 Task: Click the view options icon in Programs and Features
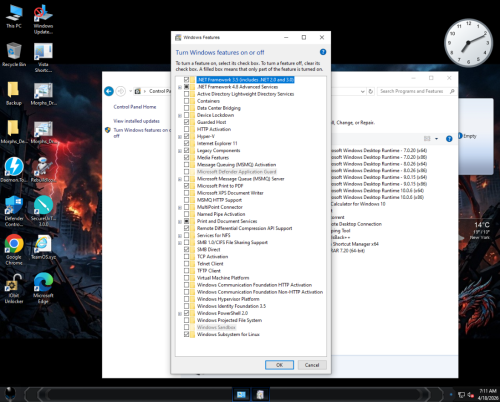coord(427,139)
